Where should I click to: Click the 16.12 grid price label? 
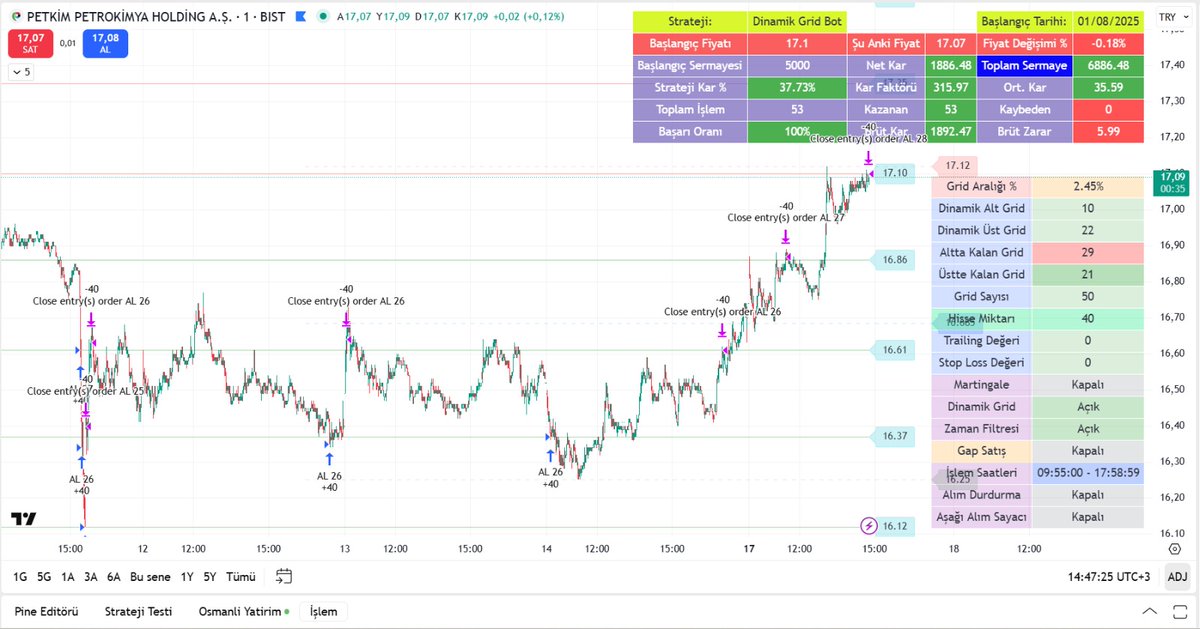tap(894, 526)
